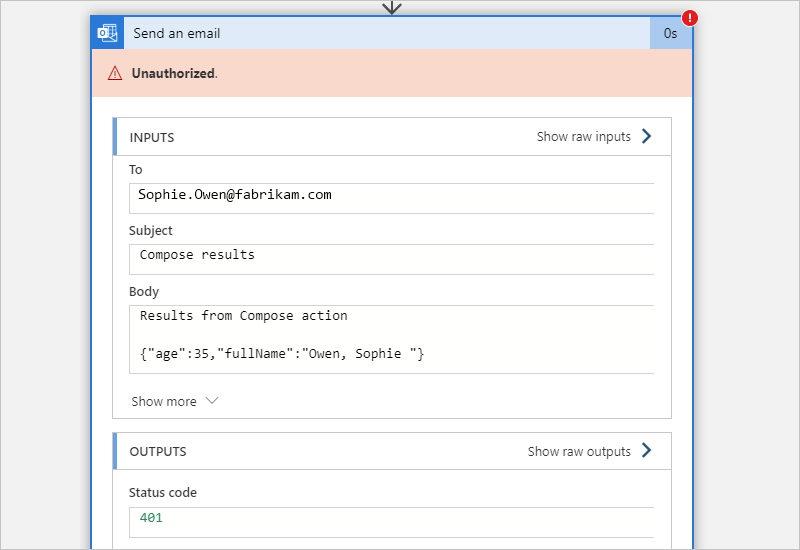Click the Unauthorized error message text
This screenshot has width=800, height=550.
point(174,73)
